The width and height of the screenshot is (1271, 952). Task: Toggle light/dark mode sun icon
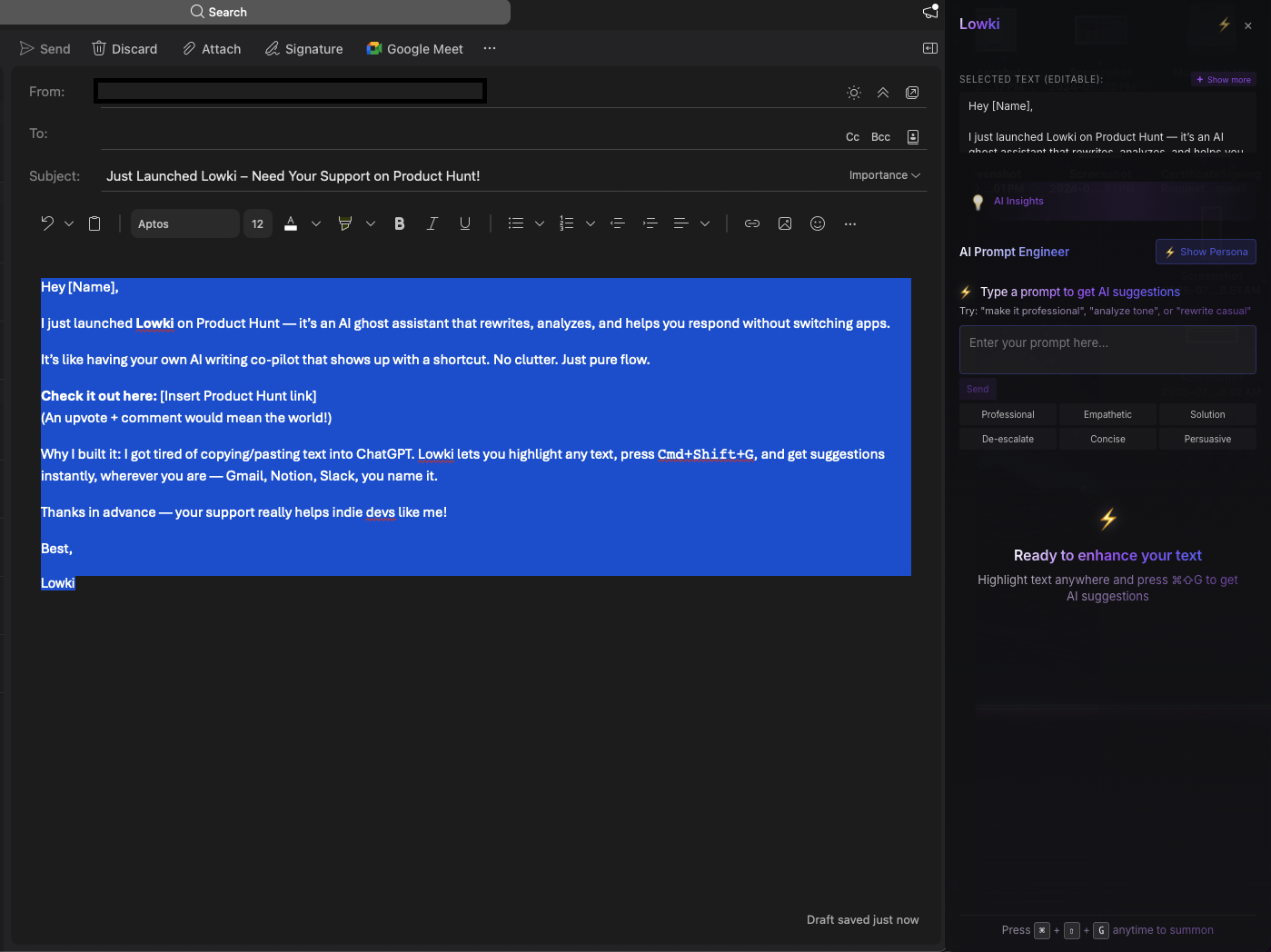[x=854, y=93]
